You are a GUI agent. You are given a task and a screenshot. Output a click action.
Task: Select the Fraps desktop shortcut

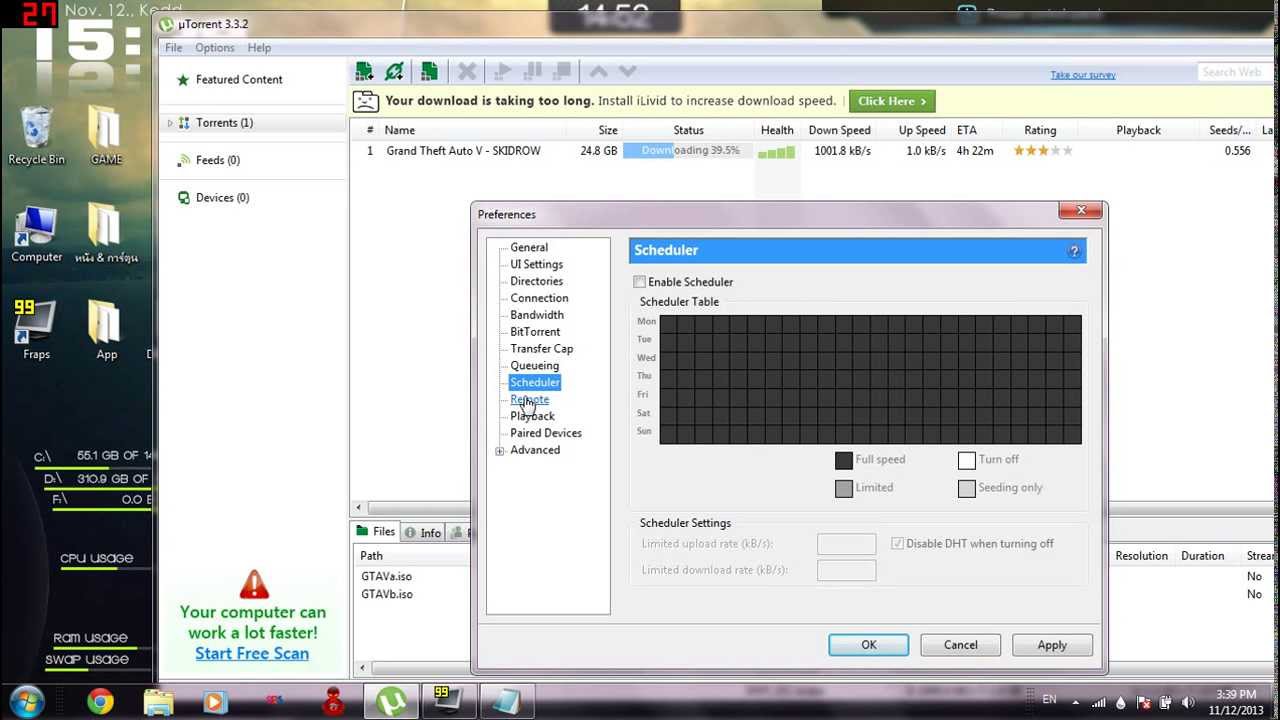(x=36, y=330)
